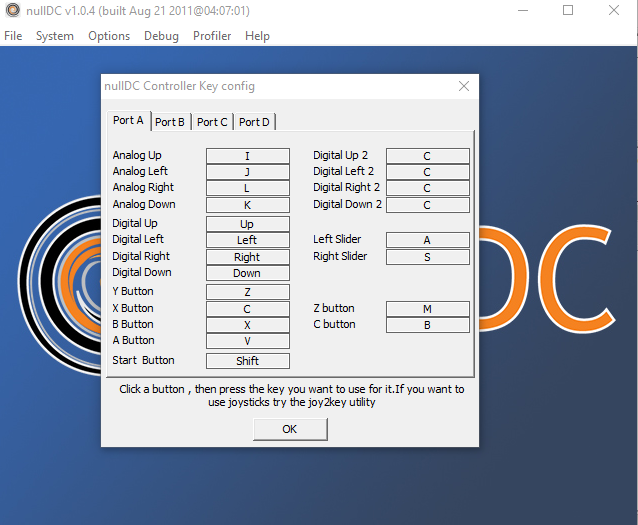Switch to the Port D tab
Image resolution: width=638 pixels, height=525 pixels.
(254, 122)
